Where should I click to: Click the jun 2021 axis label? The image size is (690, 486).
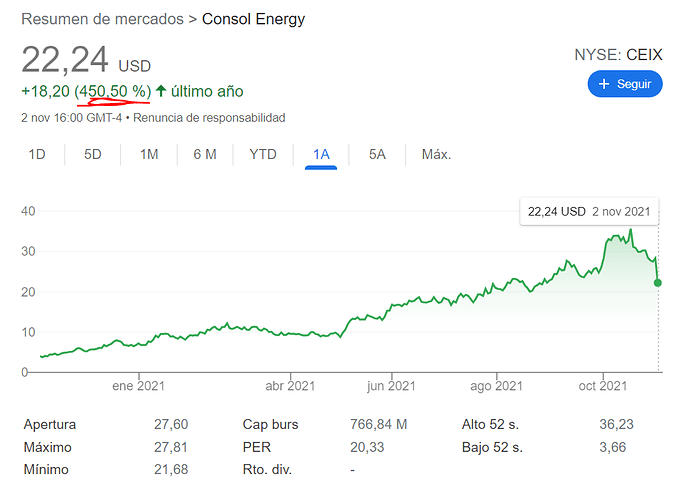(x=391, y=386)
